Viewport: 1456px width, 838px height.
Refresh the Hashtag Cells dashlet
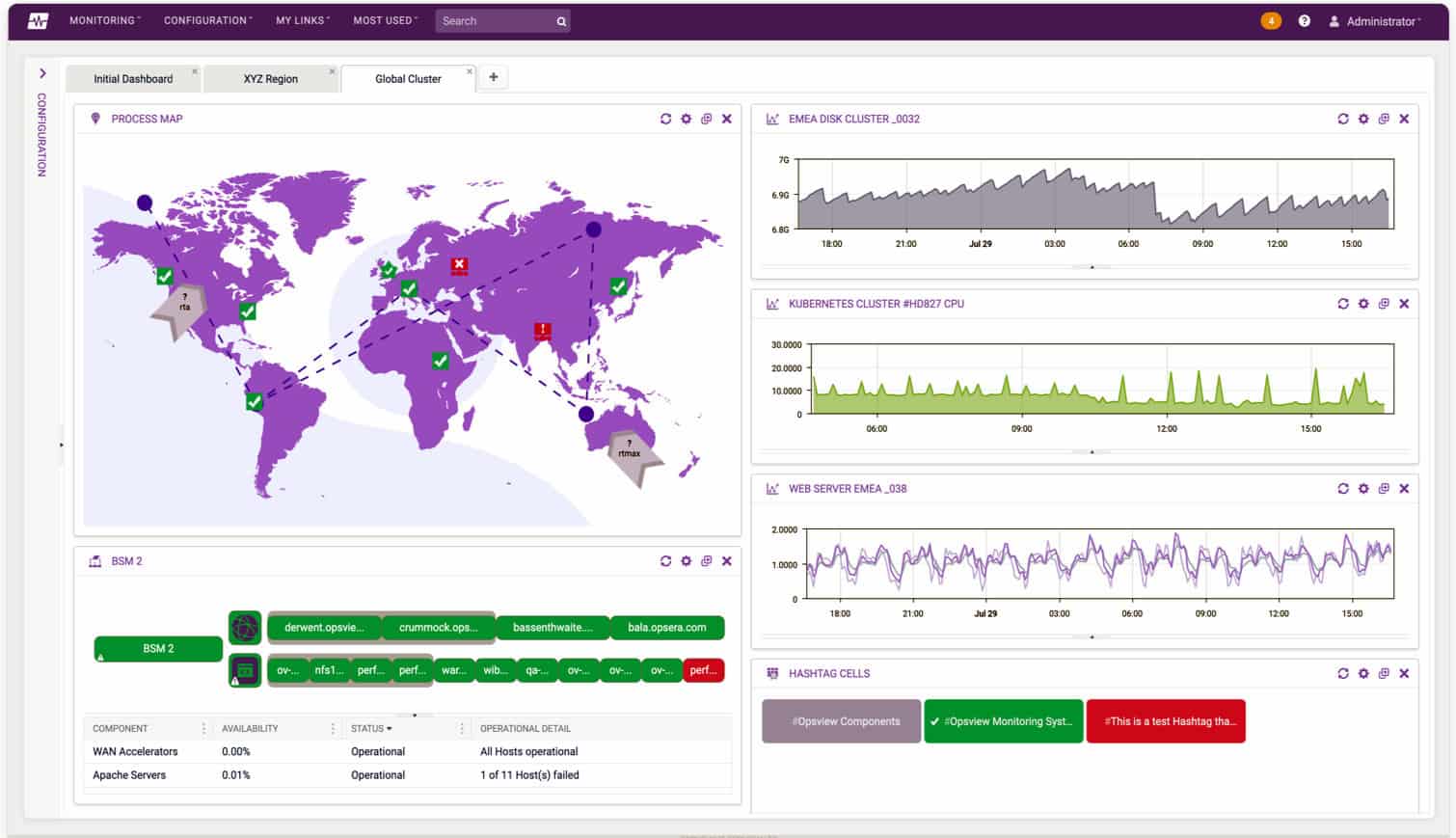click(1343, 673)
